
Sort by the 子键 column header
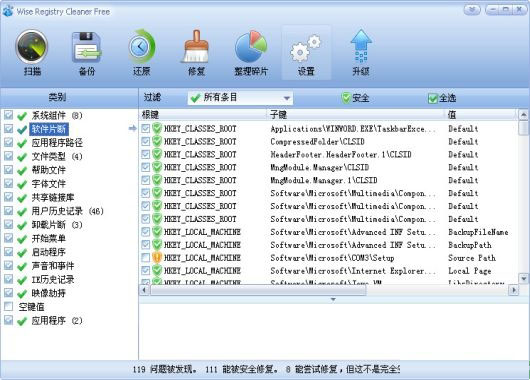coord(355,115)
